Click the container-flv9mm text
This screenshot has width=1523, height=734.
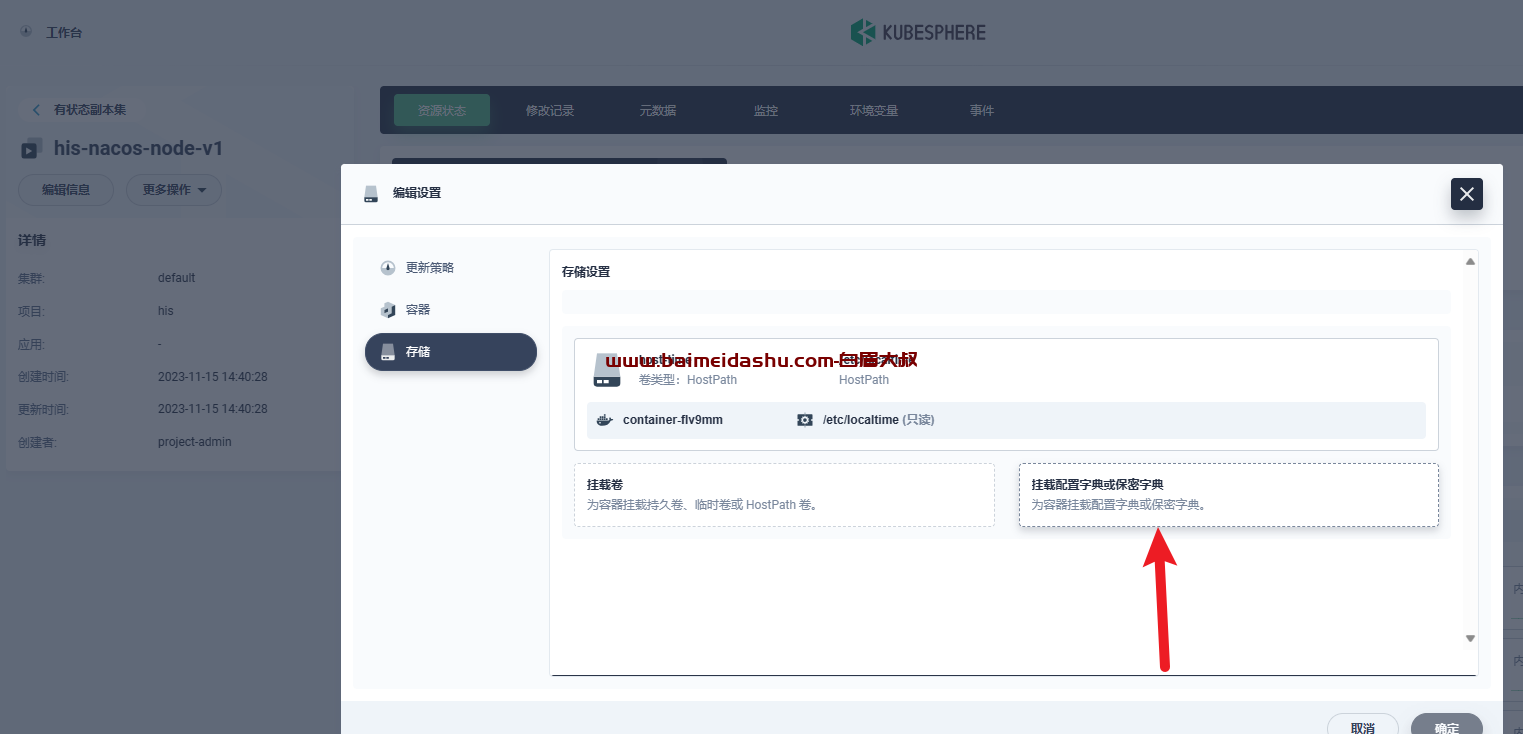point(673,420)
